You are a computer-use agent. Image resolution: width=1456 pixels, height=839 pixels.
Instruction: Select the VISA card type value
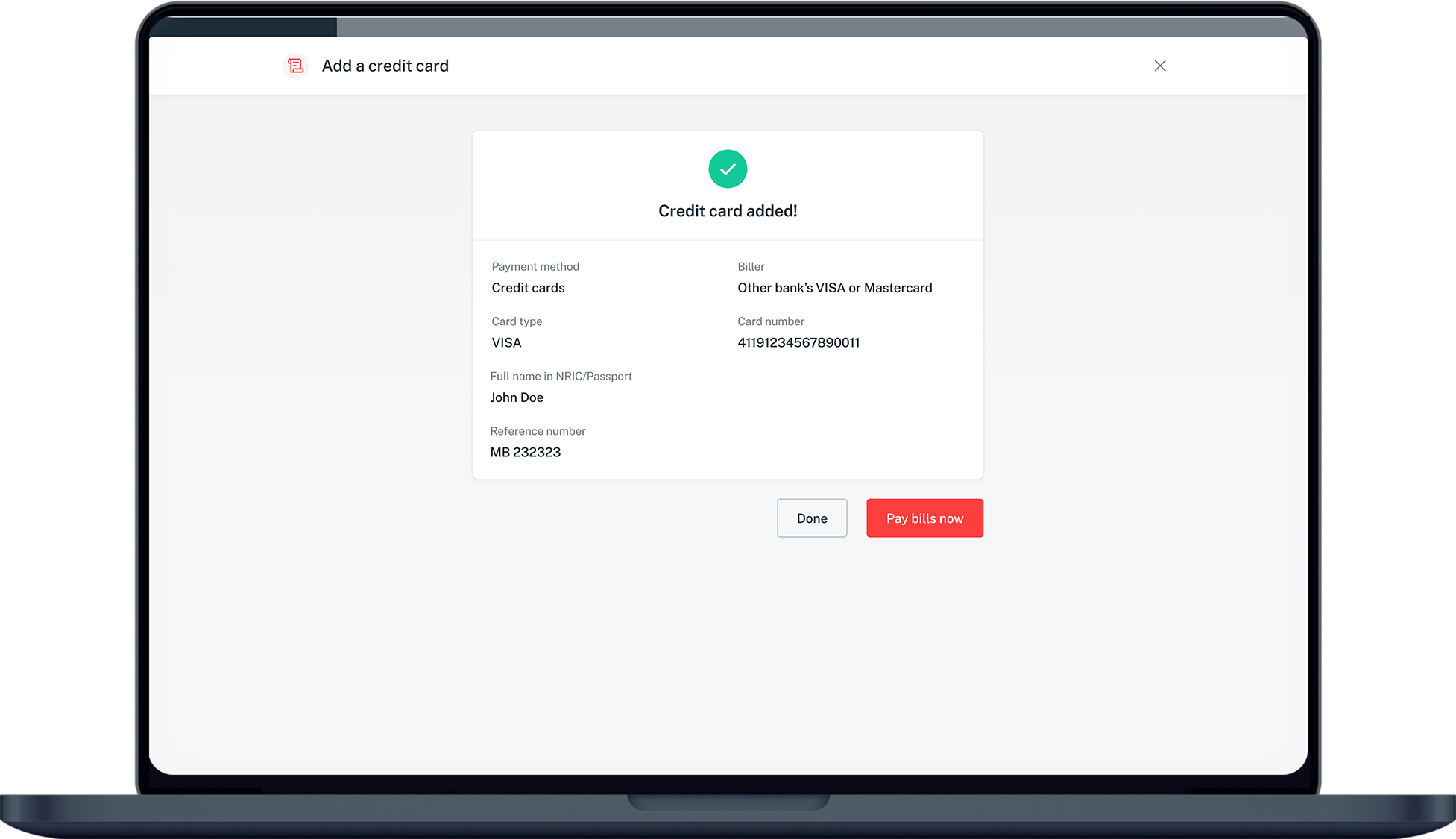[x=506, y=343]
